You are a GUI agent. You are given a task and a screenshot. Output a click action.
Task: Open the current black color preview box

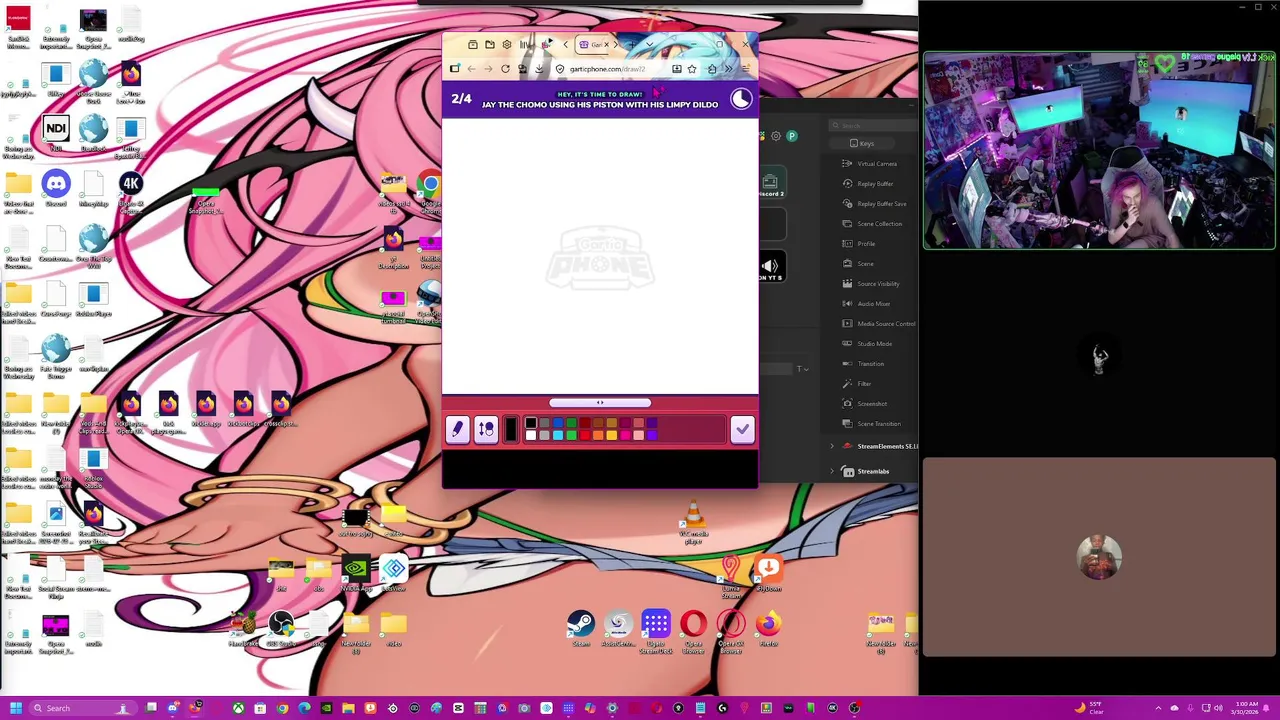coord(511,429)
